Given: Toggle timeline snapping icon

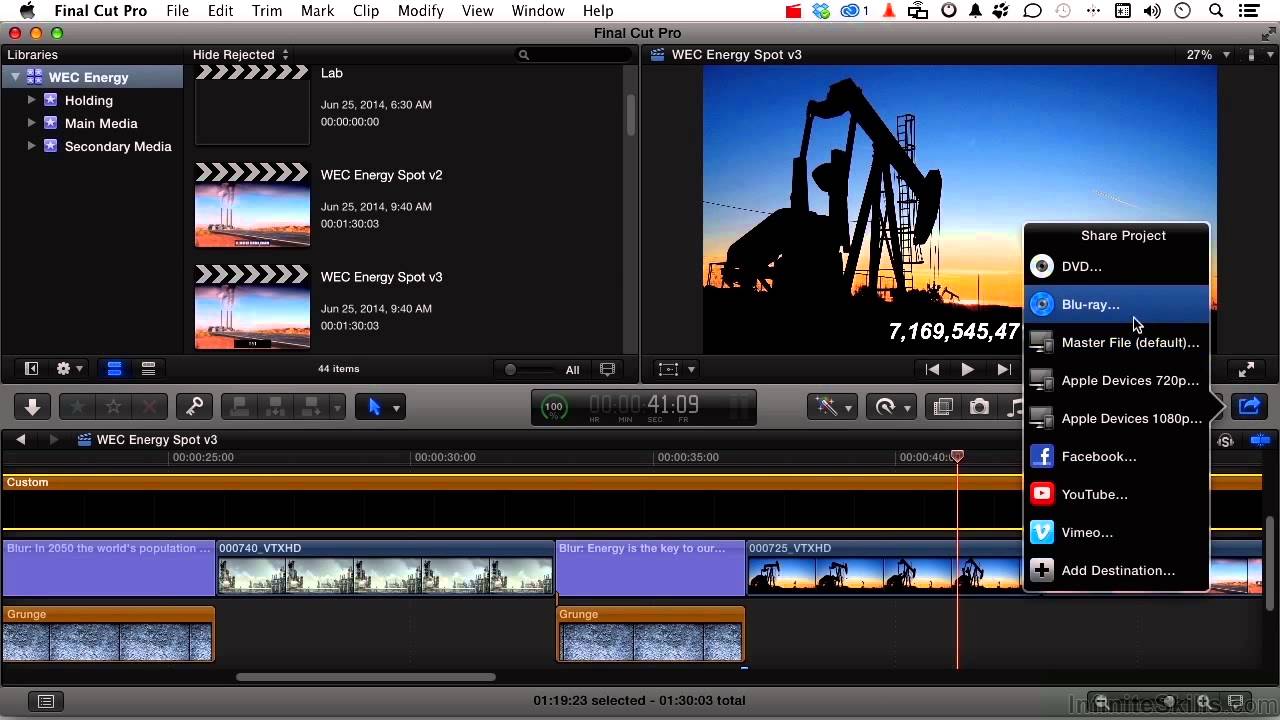Looking at the screenshot, I should tap(1260, 440).
